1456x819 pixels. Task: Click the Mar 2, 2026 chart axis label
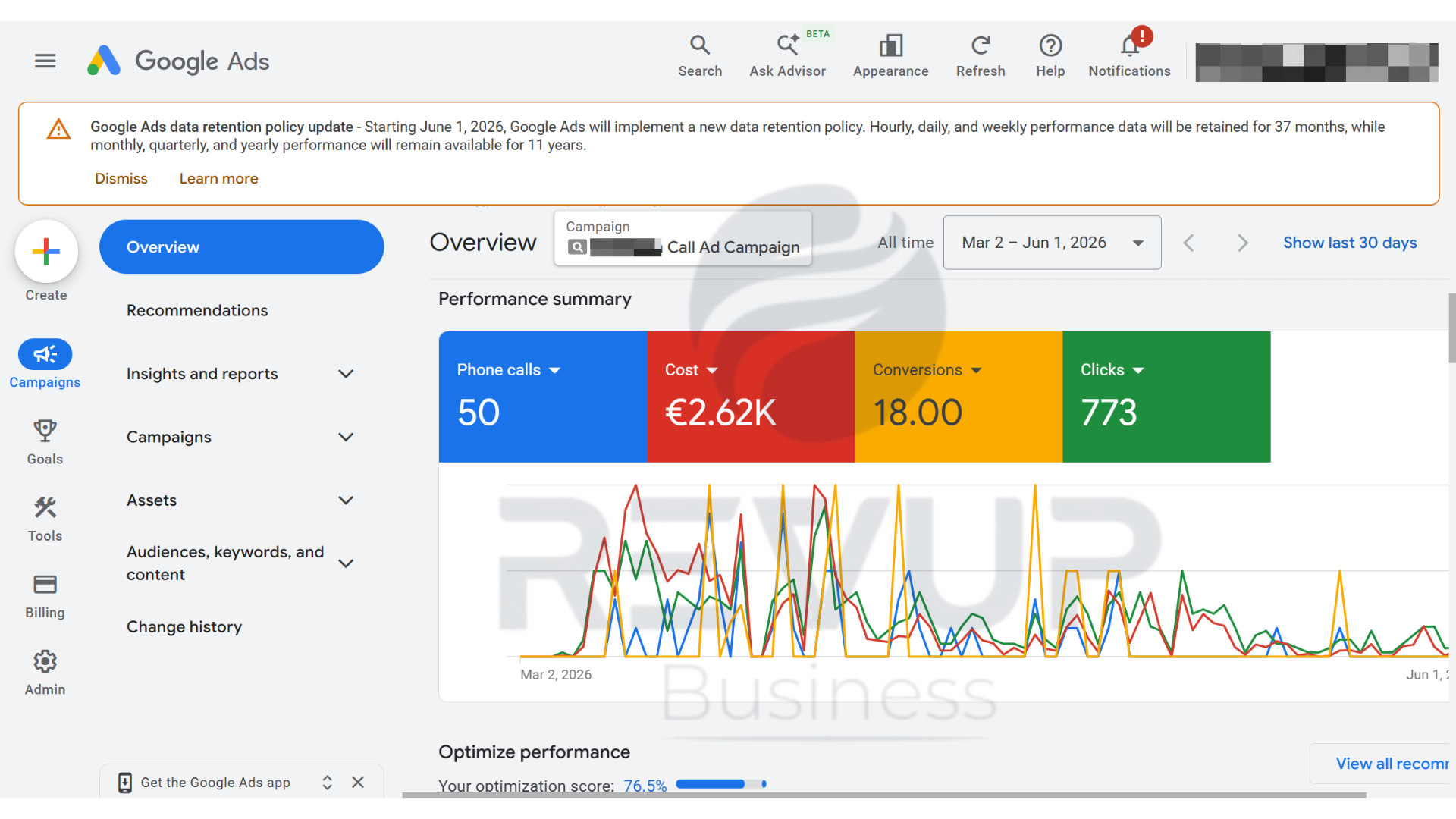[556, 675]
